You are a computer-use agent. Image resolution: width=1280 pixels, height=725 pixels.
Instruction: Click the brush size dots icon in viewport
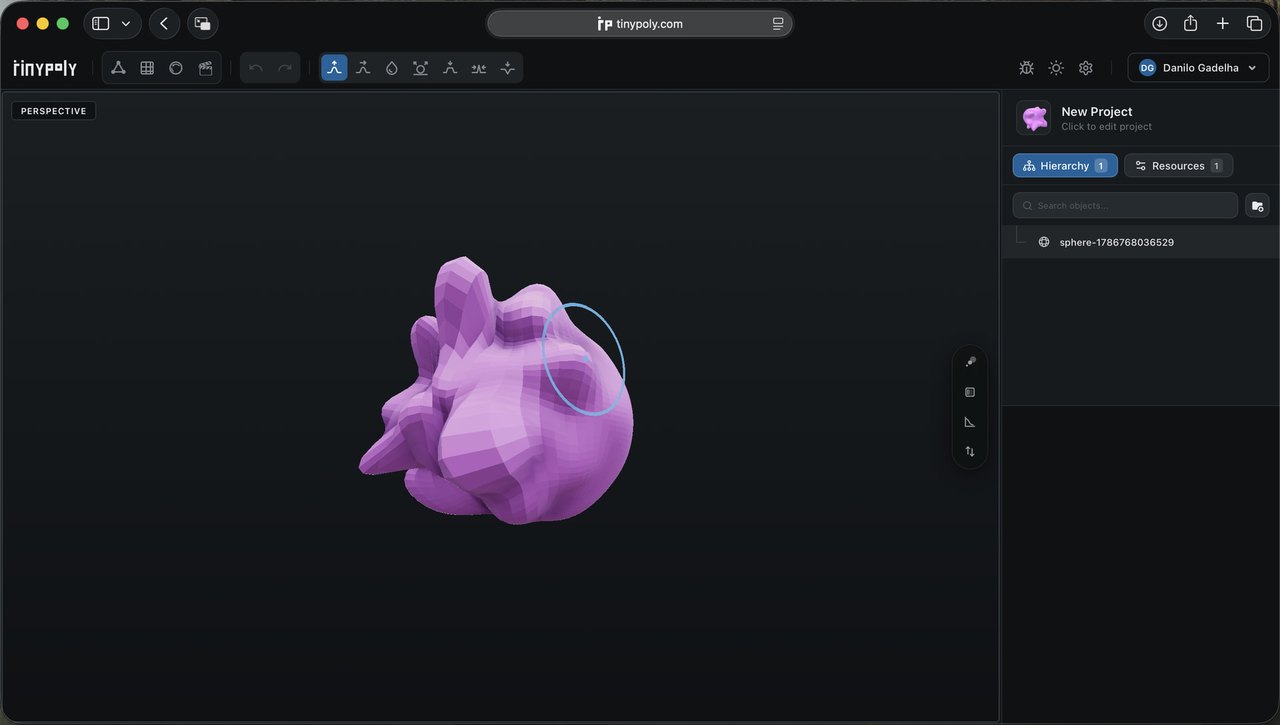point(970,362)
